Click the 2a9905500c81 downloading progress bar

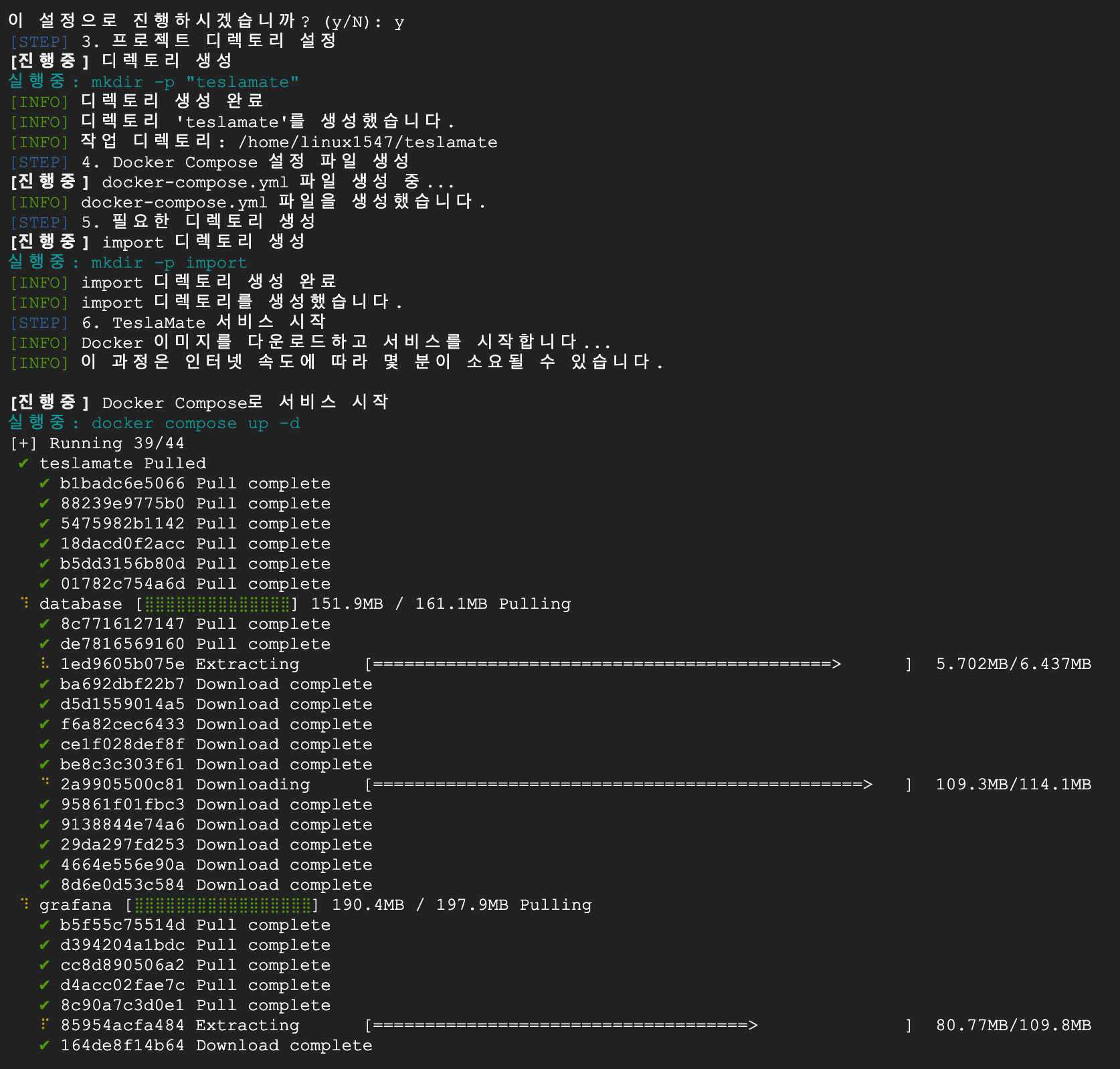coord(639,785)
